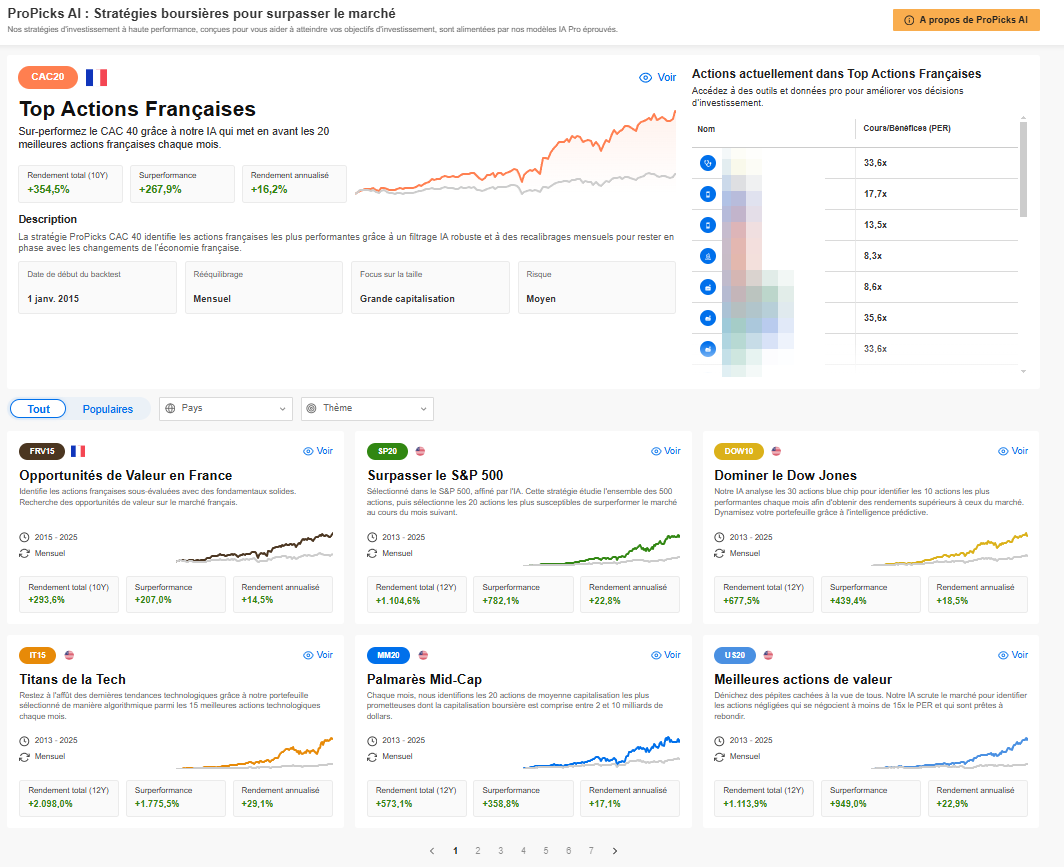
Task: Click Voir on Palmarès Mid-Cap card
Action: [x=666, y=655]
